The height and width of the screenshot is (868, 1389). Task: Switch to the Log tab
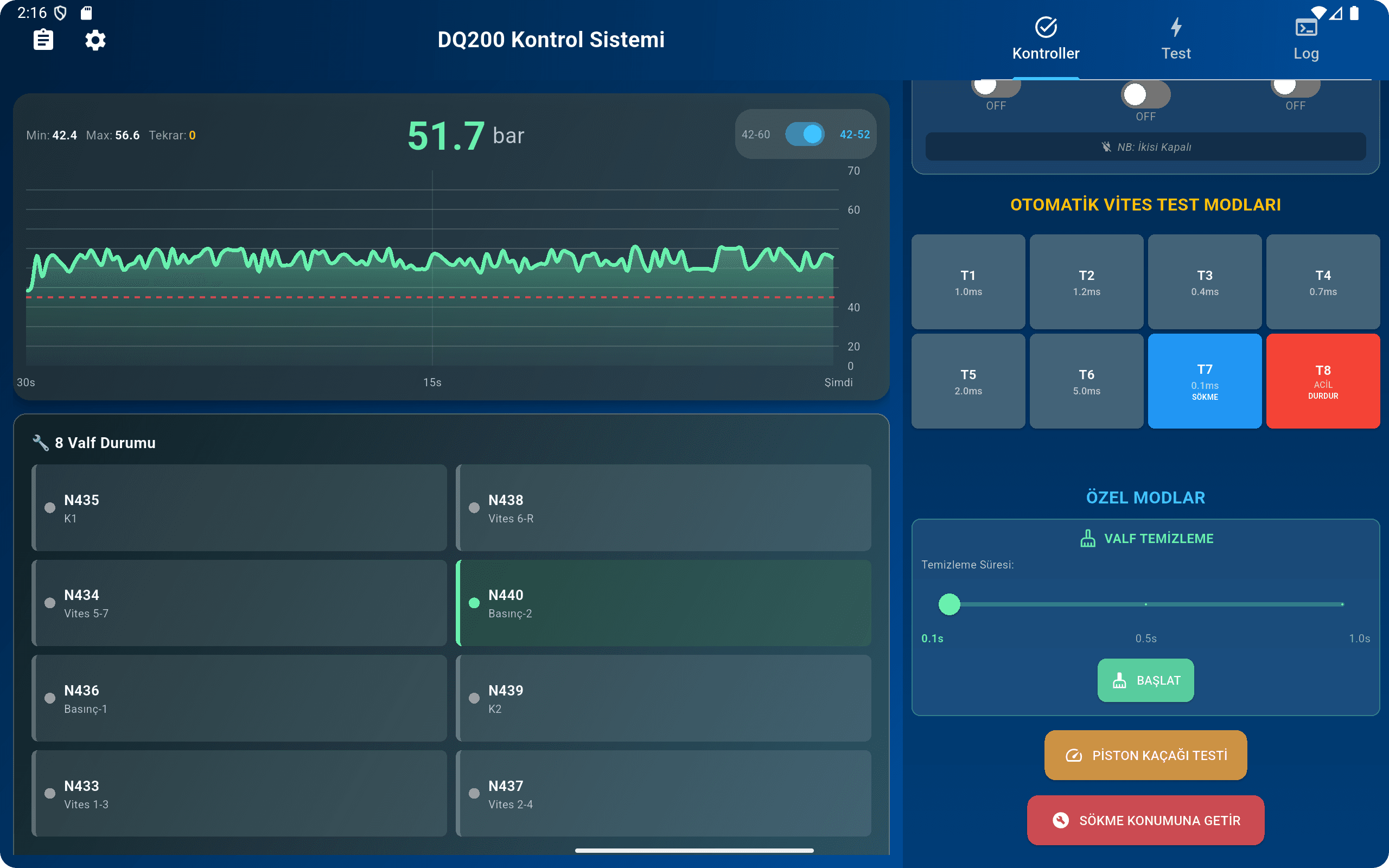tap(1306, 53)
